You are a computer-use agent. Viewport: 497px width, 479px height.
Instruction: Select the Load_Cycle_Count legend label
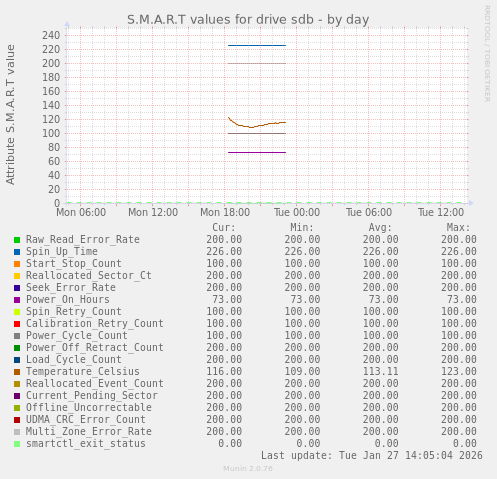74,360
